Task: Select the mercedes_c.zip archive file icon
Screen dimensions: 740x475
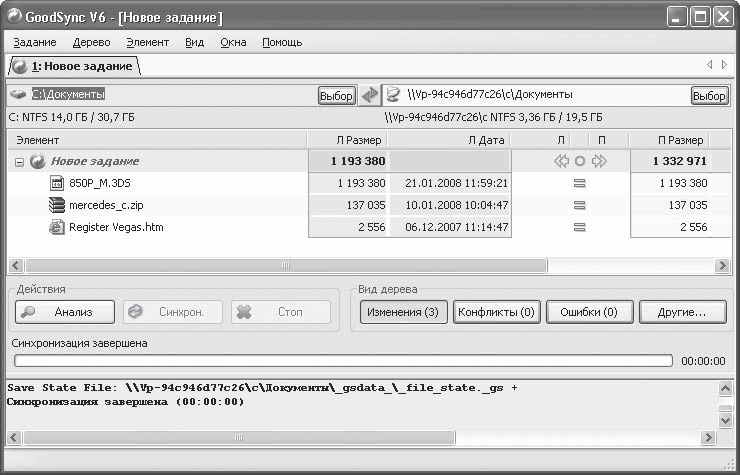Action: (x=57, y=205)
